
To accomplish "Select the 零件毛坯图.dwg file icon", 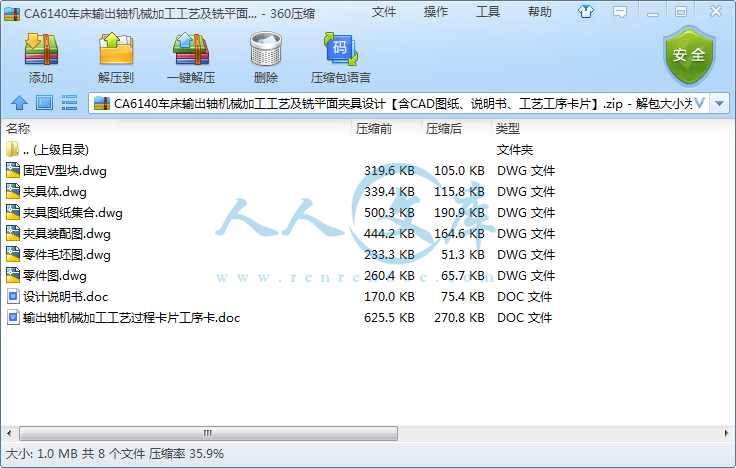I will (13, 254).
